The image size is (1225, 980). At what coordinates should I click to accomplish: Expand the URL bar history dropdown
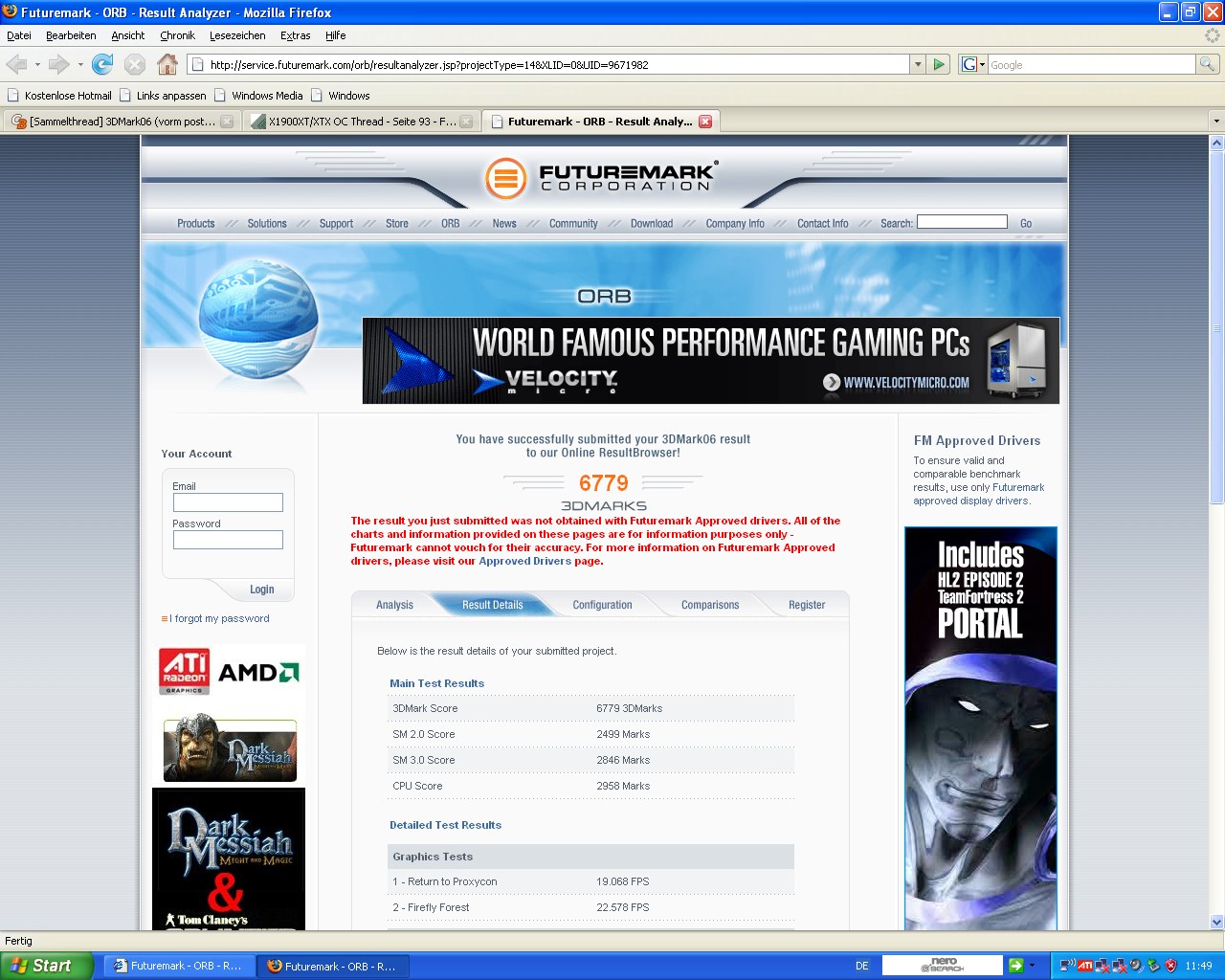(918, 64)
